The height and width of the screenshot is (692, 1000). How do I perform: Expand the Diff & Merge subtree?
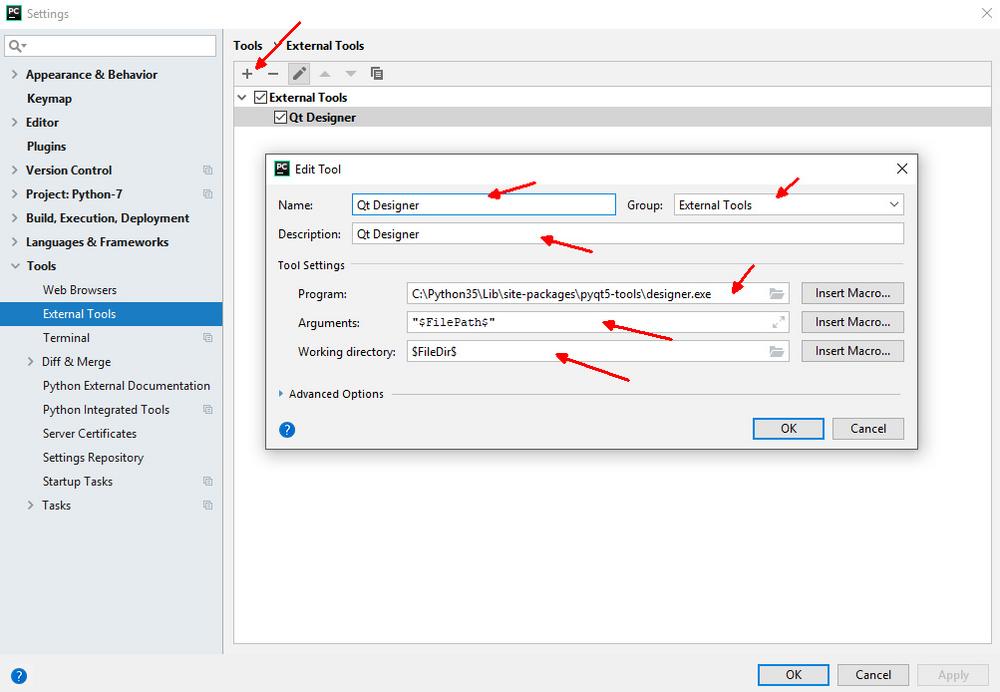31,362
